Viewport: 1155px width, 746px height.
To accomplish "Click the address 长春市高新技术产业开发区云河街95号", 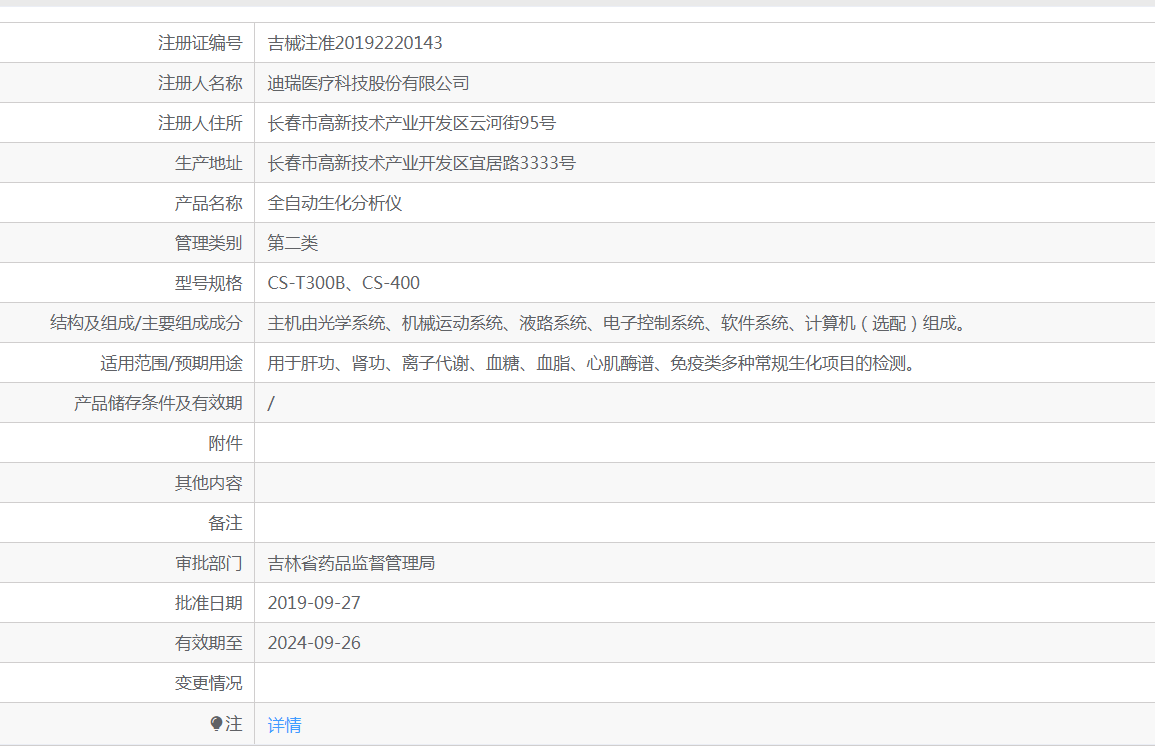I will pos(411,123).
